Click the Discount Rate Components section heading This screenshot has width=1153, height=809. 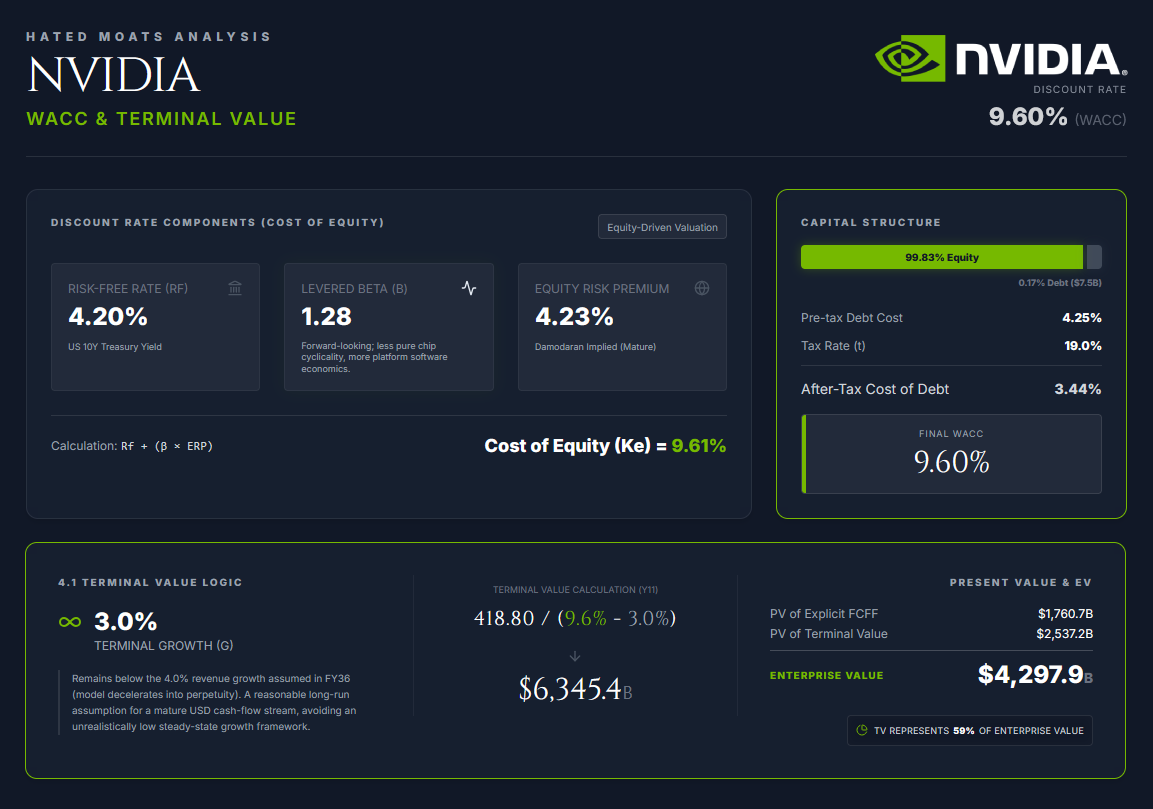tap(218, 222)
